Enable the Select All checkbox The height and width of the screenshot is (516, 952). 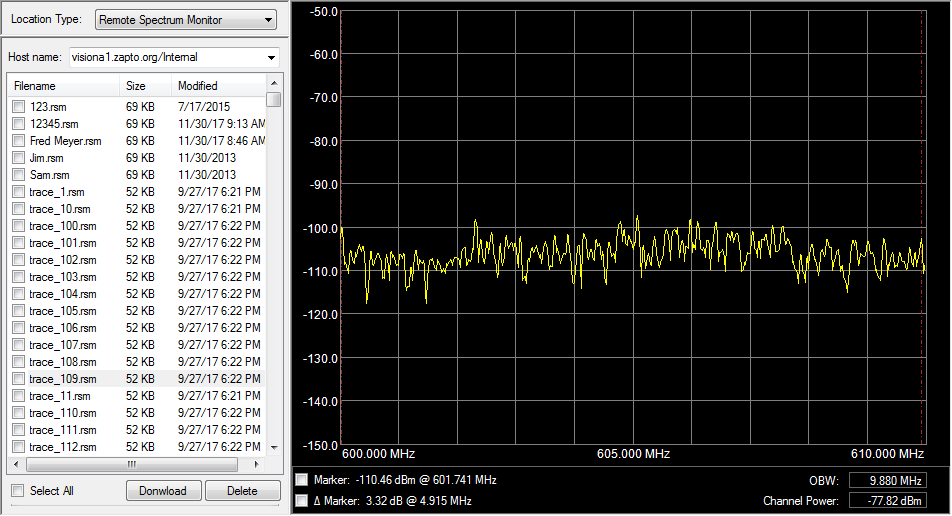point(18,491)
